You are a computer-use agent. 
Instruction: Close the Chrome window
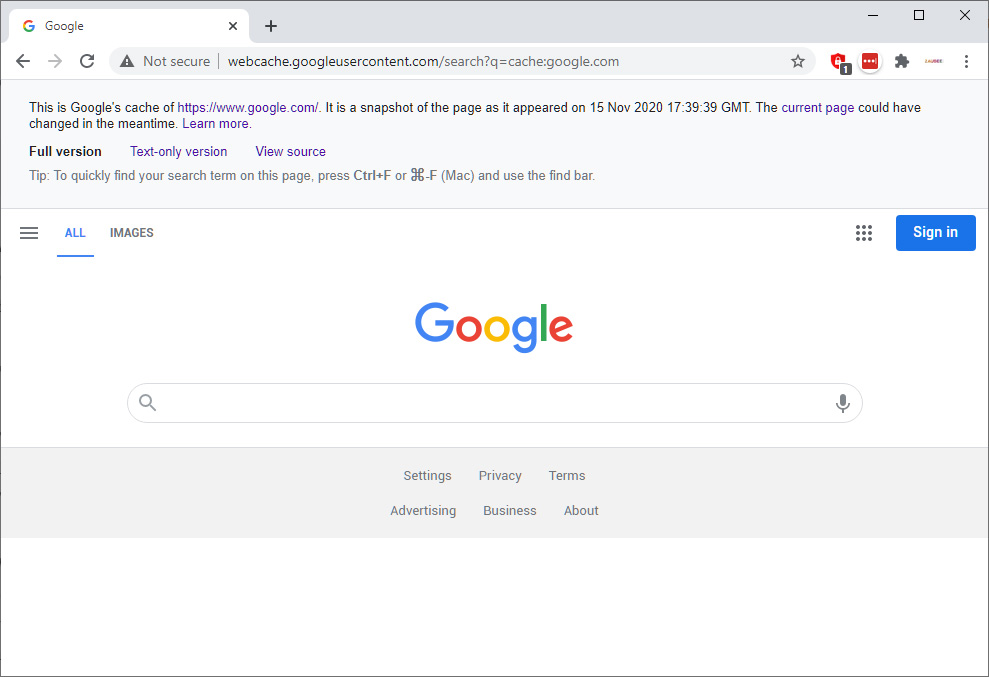coord(965,15)
